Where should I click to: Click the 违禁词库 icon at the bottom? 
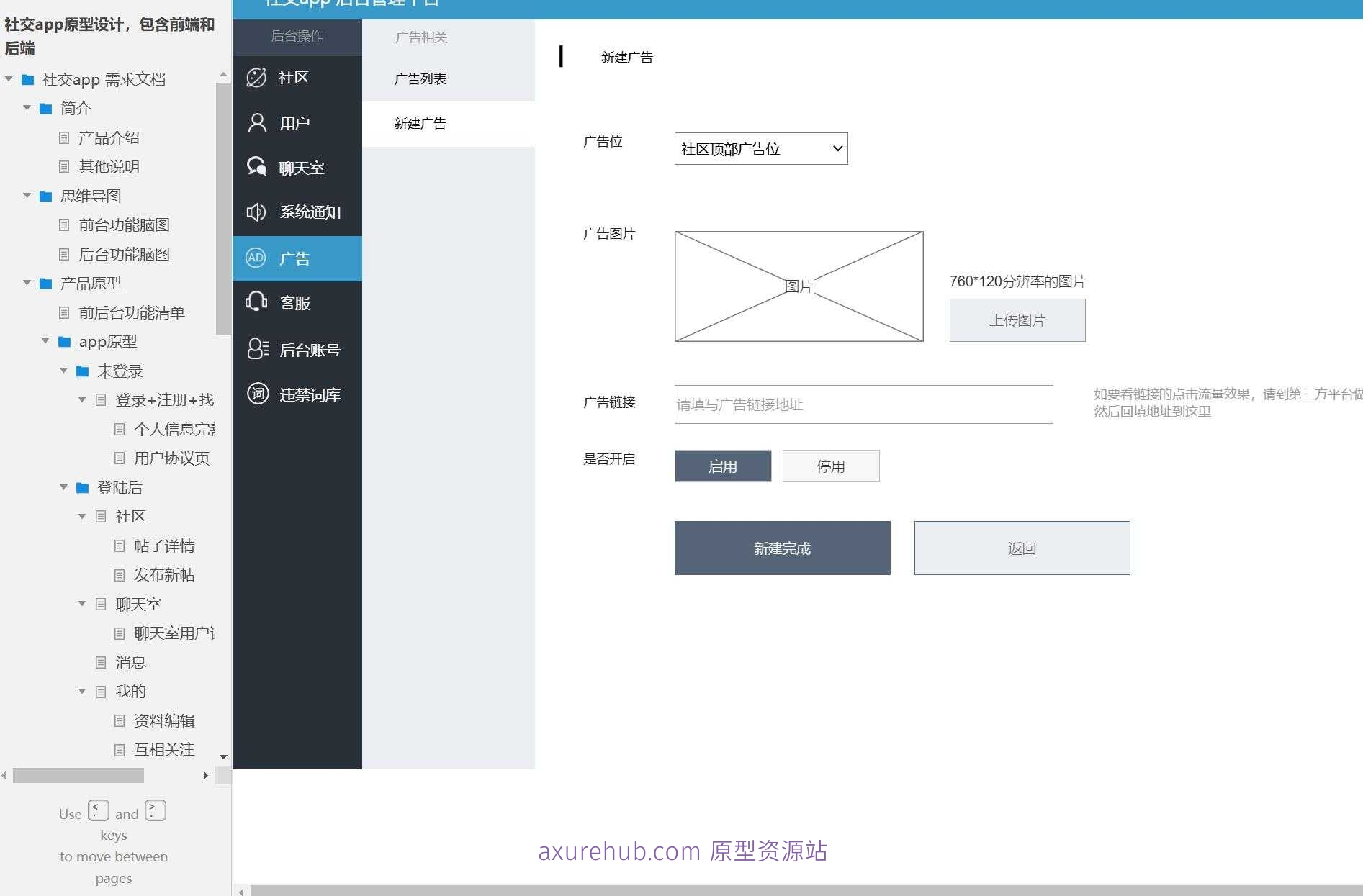[256, 394]
